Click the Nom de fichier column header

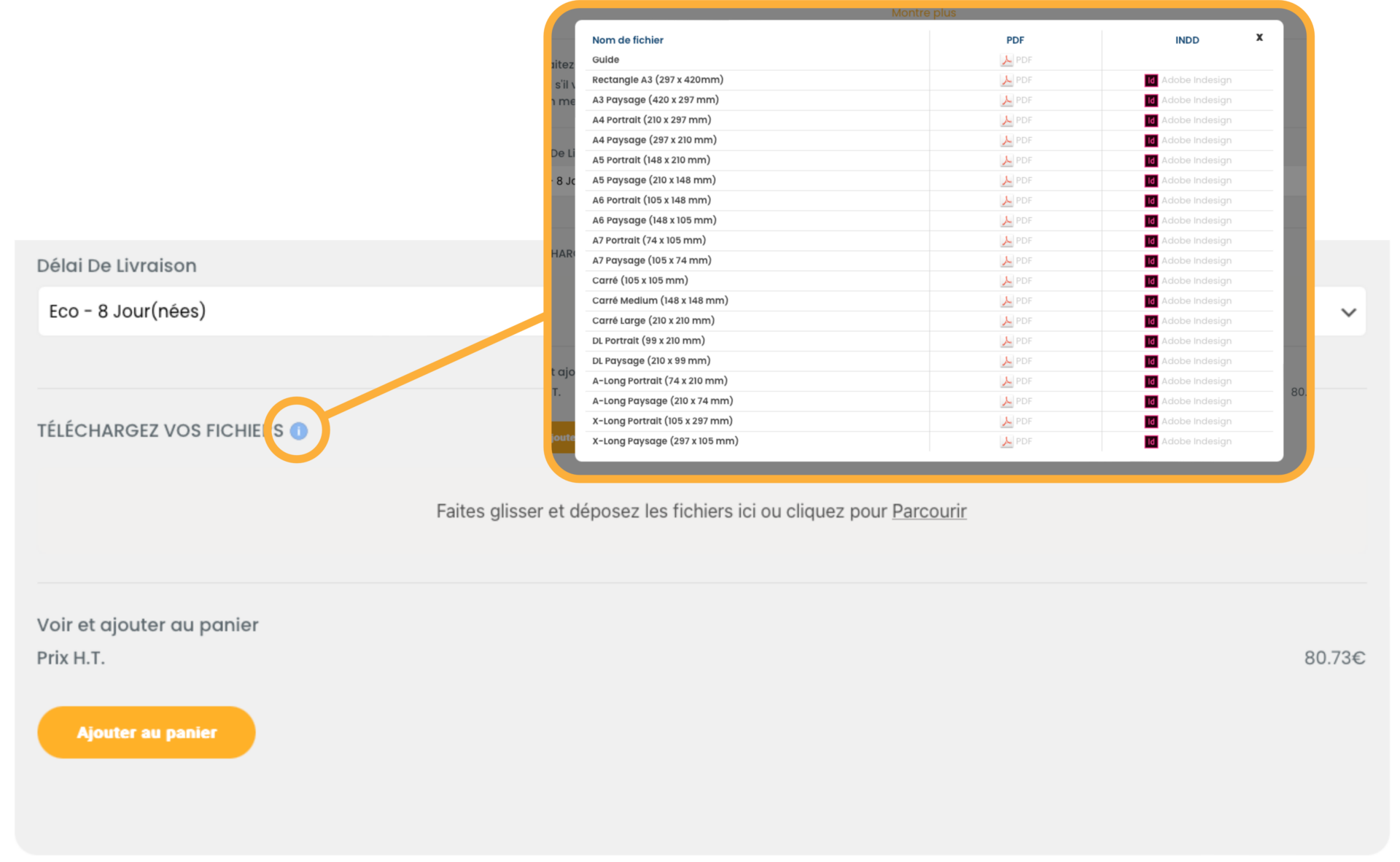coord(627,40)
